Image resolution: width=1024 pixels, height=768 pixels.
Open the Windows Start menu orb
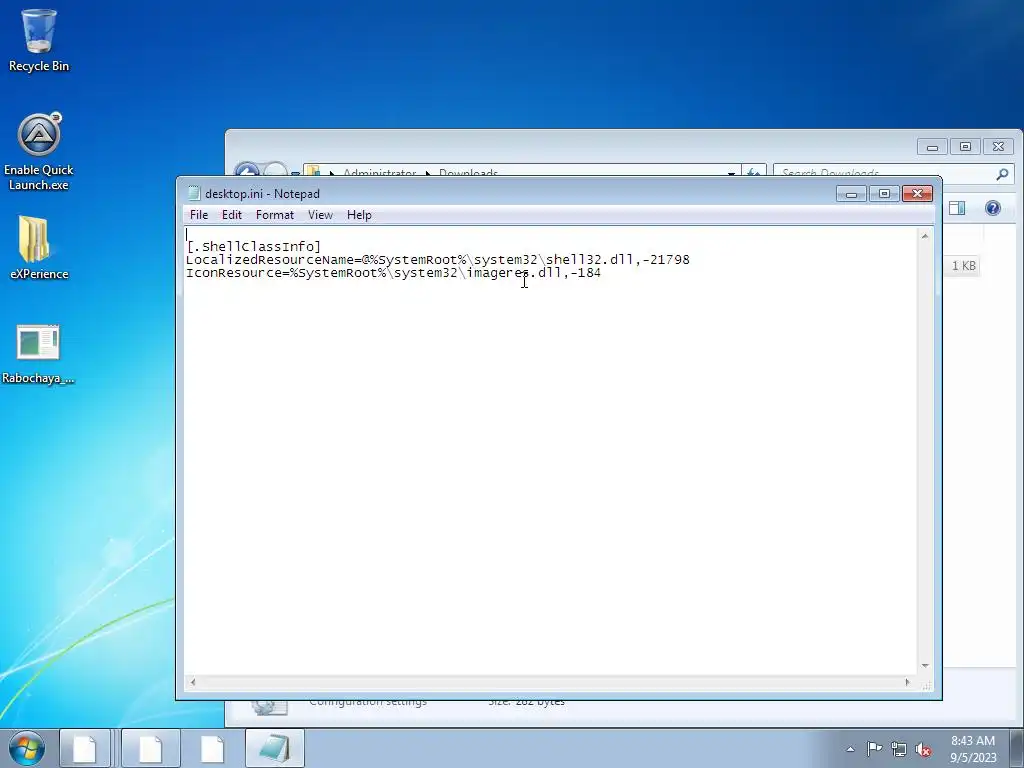coord(27,748)
